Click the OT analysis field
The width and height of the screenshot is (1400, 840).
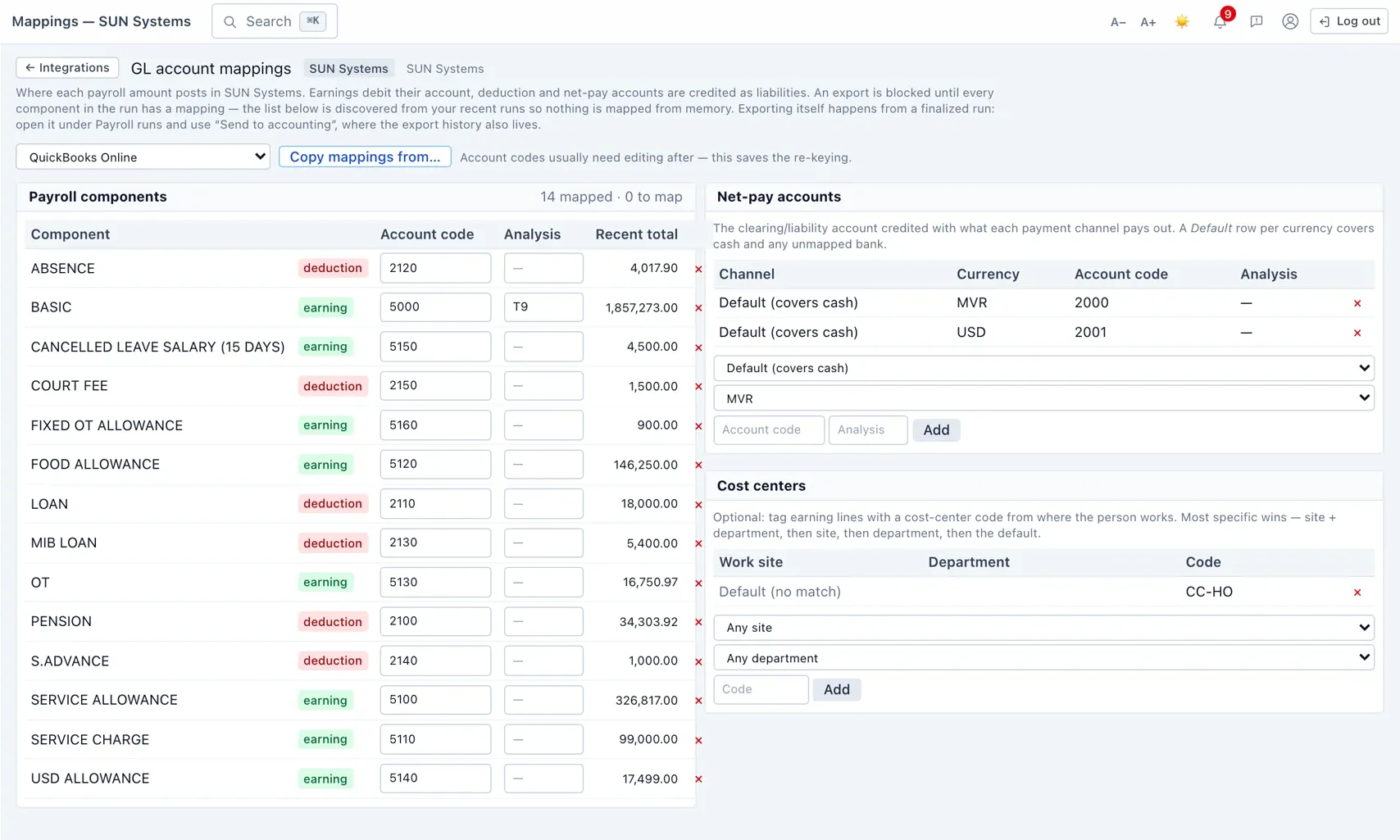543,583
